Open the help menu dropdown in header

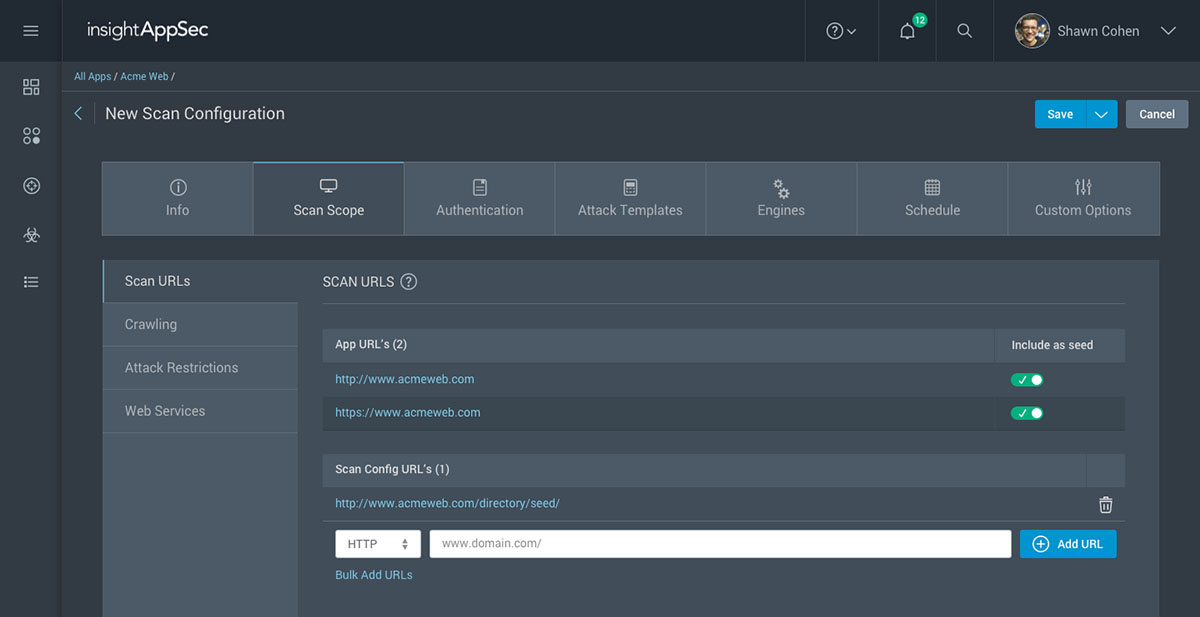[x=841, y=31]
